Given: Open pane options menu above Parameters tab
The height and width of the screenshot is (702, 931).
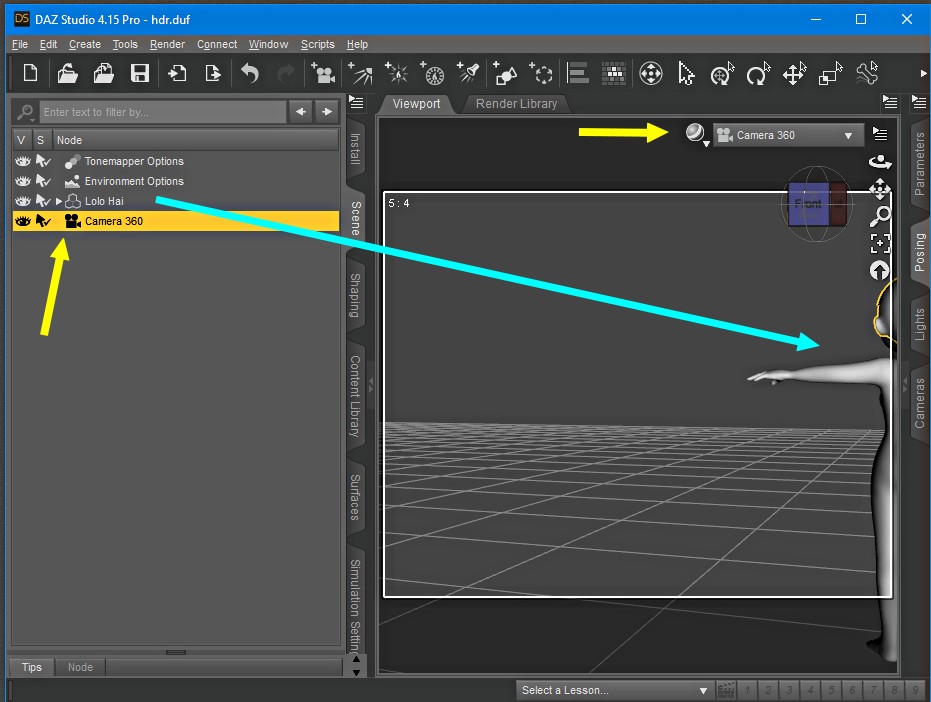Looking at the screenshot, I should pos(919,102).
